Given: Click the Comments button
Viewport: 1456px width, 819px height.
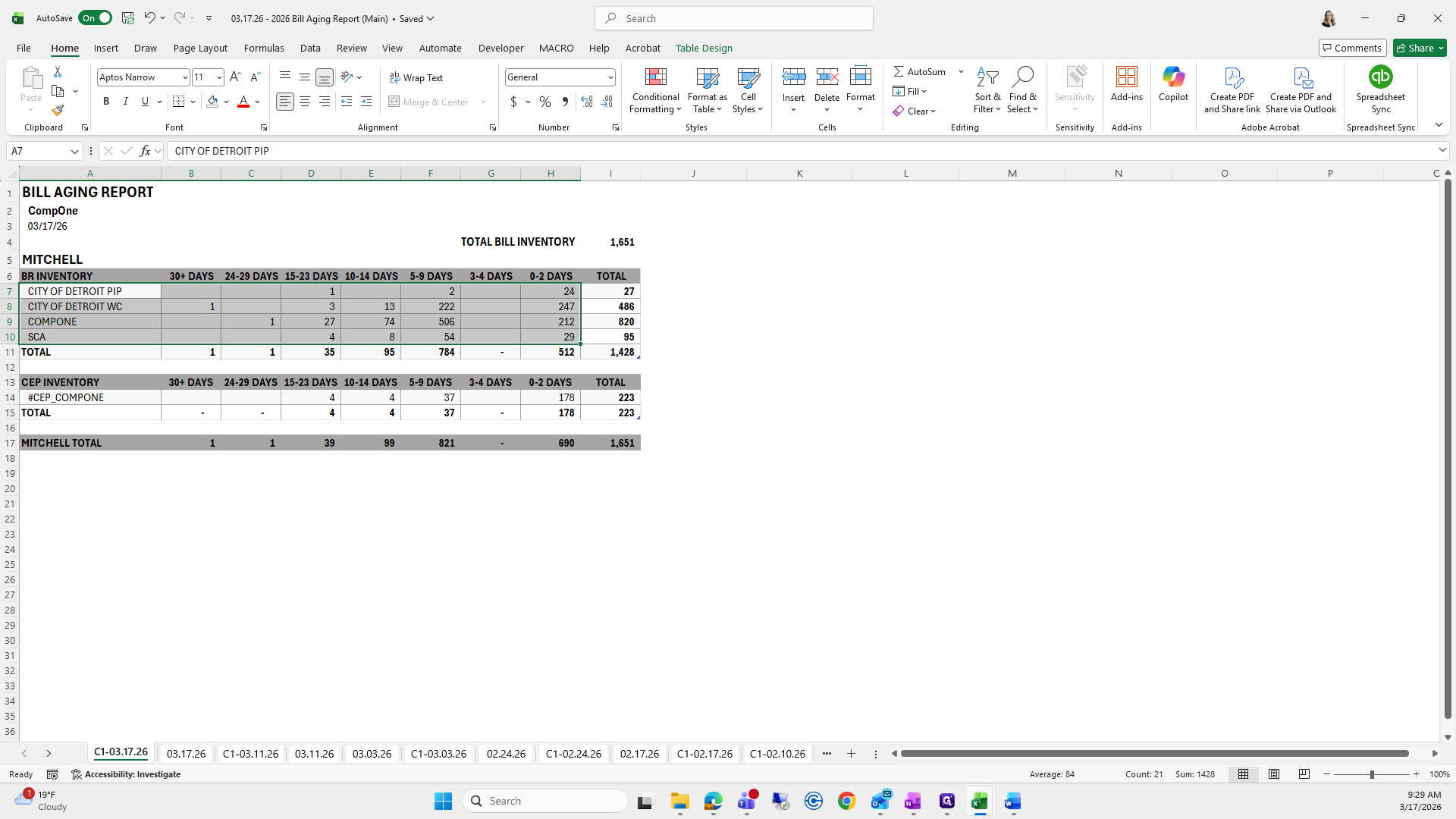Looking at the screenshot, I should 1352,48.
